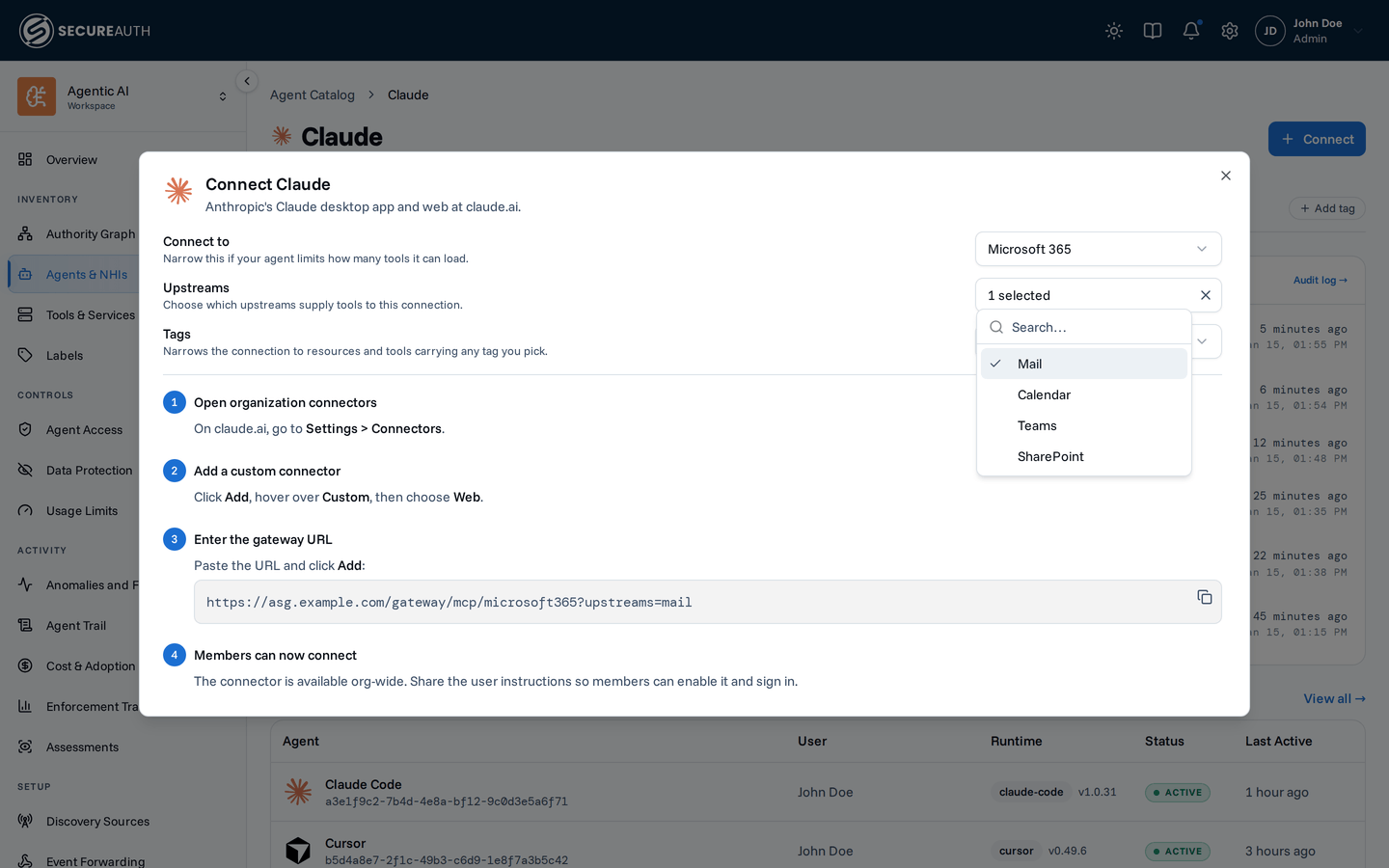Select the Teams upstream option
Screen dimensions: 1389x868
click(1084, 425)
